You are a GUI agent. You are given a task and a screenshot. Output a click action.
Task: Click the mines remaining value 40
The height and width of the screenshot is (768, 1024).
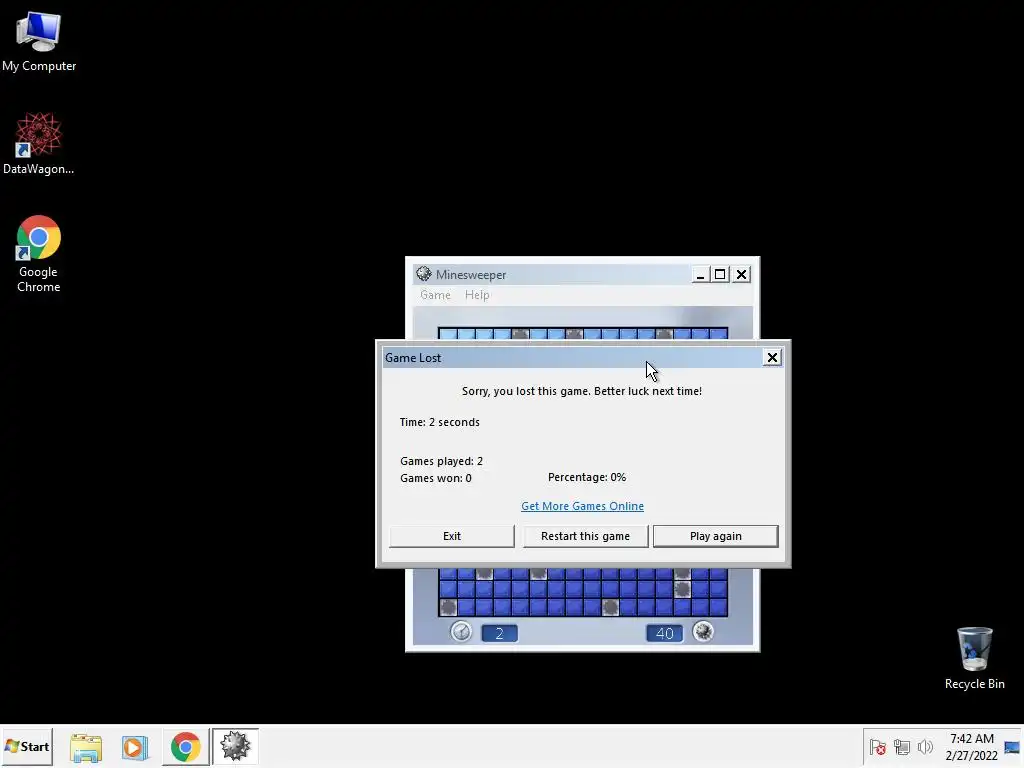(x=664, y=633)
